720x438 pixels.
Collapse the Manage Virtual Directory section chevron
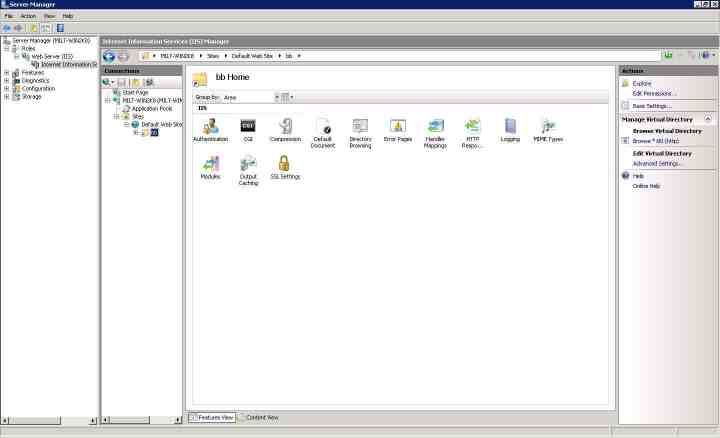[x=708, y=119]
